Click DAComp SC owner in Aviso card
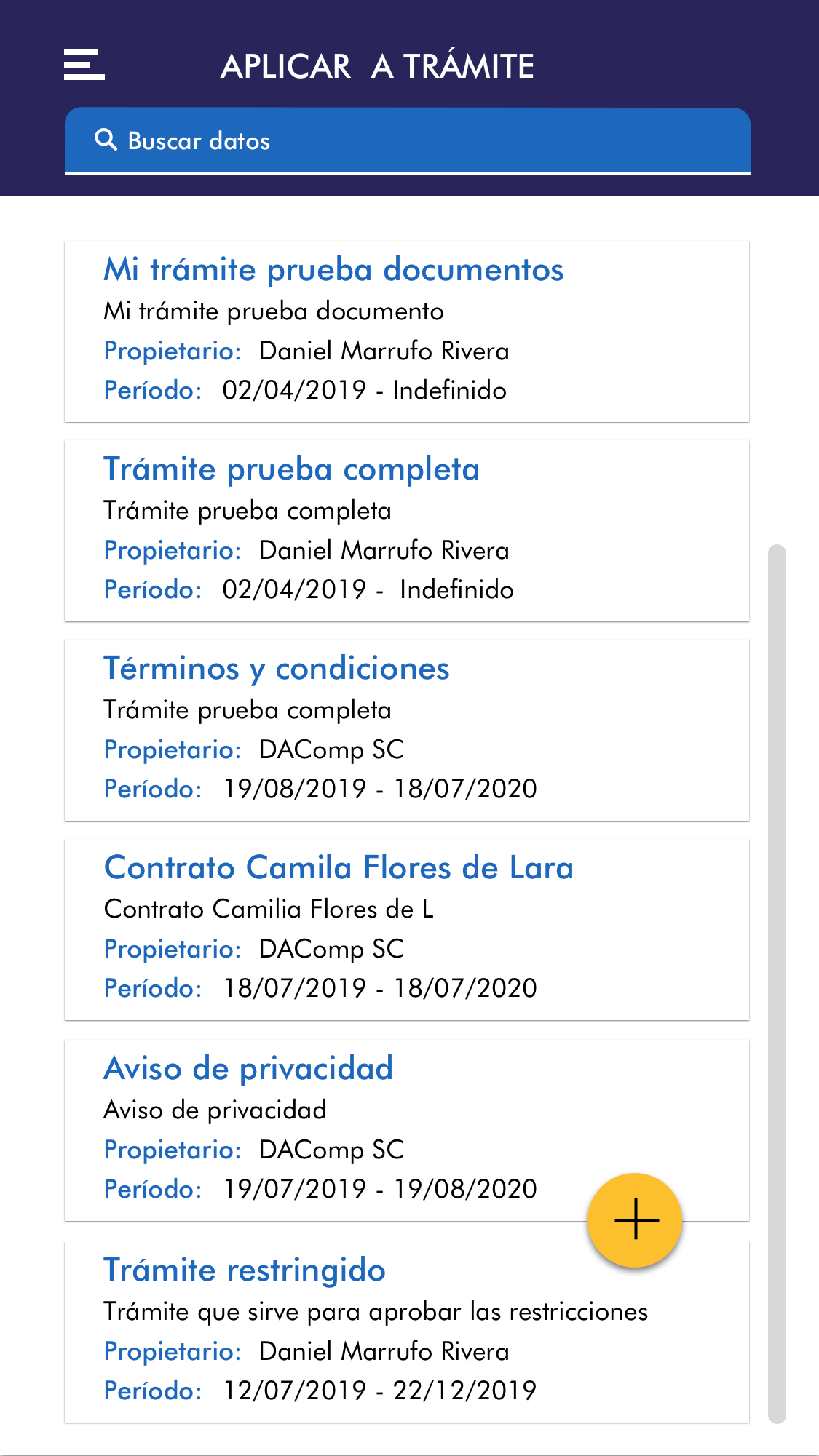The height and width of the screenshot is (1456, 819). click(331, 1150)
